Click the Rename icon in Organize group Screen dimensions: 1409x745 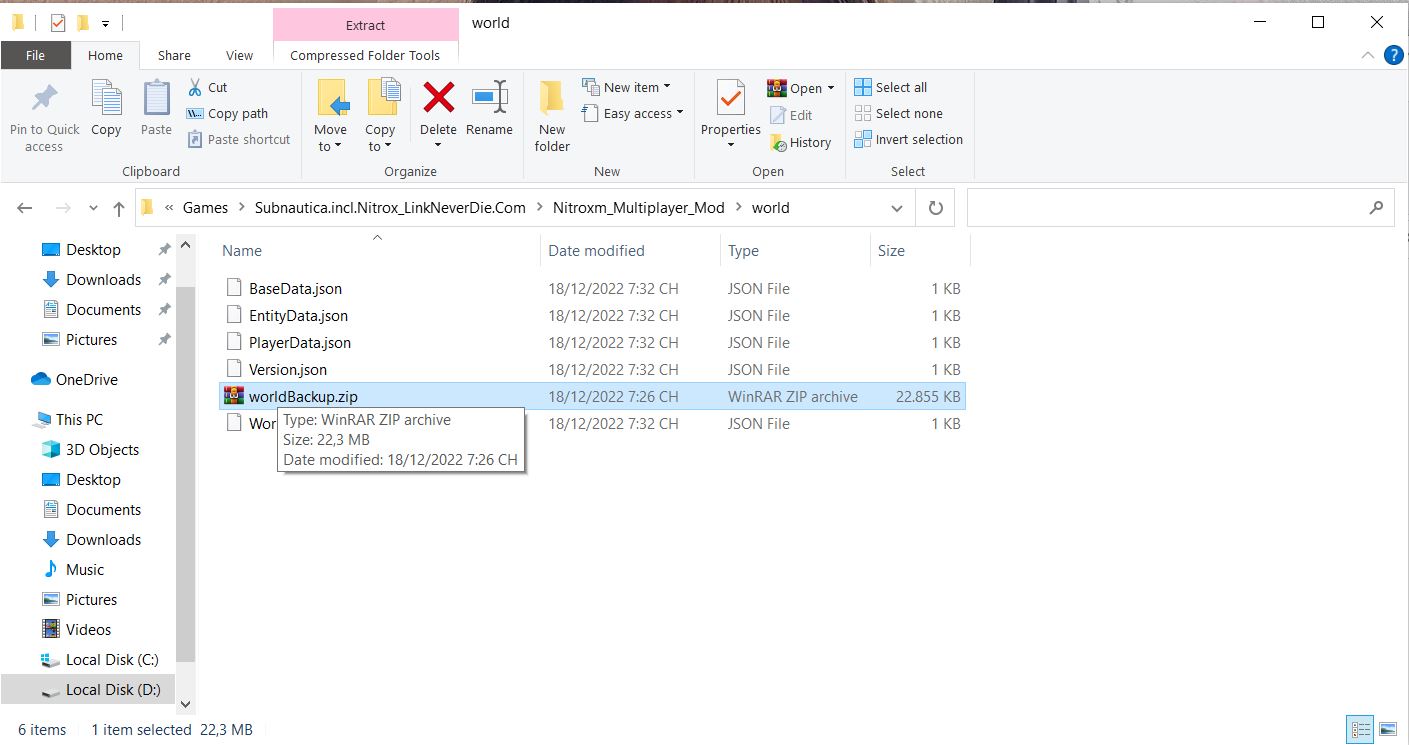(489, 99)
